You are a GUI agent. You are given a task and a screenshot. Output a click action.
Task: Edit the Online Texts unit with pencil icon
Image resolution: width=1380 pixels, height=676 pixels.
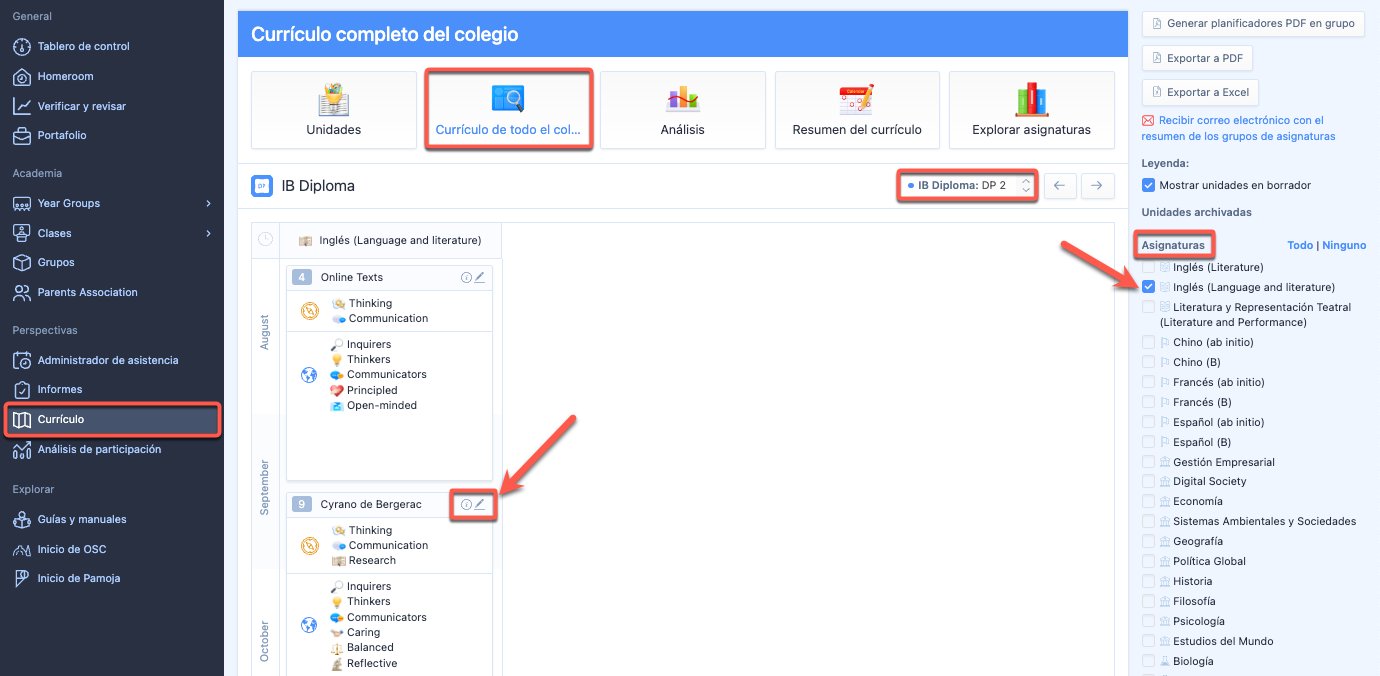(480, 277)
